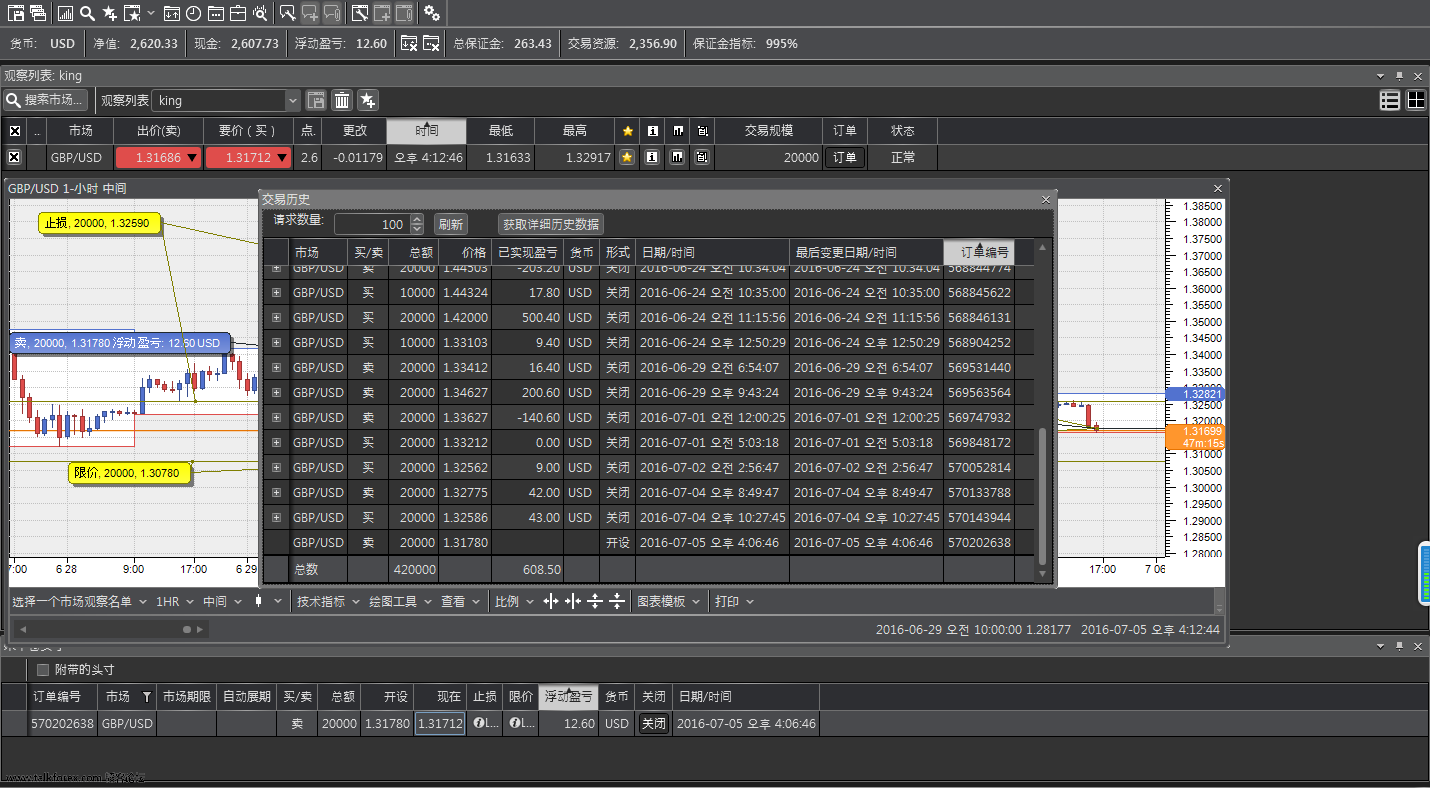1430x788 pixels.
Task: Click the trash delete watchlist icon
Action: pos(342,100)
